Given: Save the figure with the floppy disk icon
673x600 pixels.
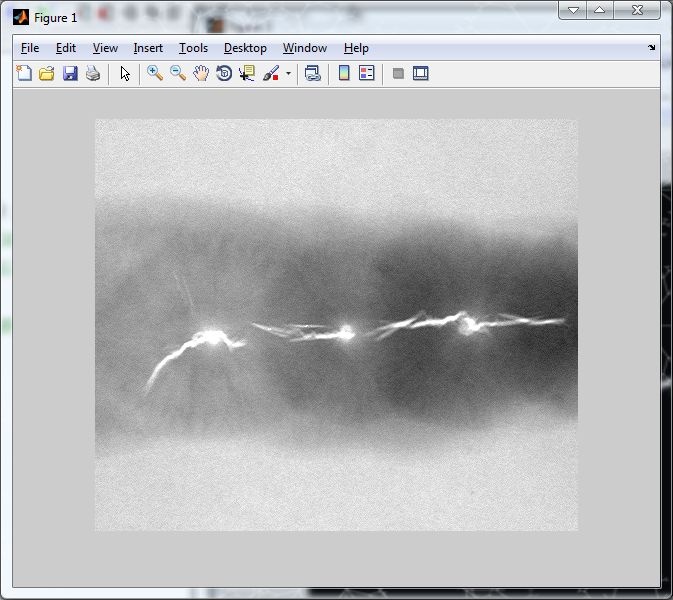Looking at the screenshot, I should [70, 73].
